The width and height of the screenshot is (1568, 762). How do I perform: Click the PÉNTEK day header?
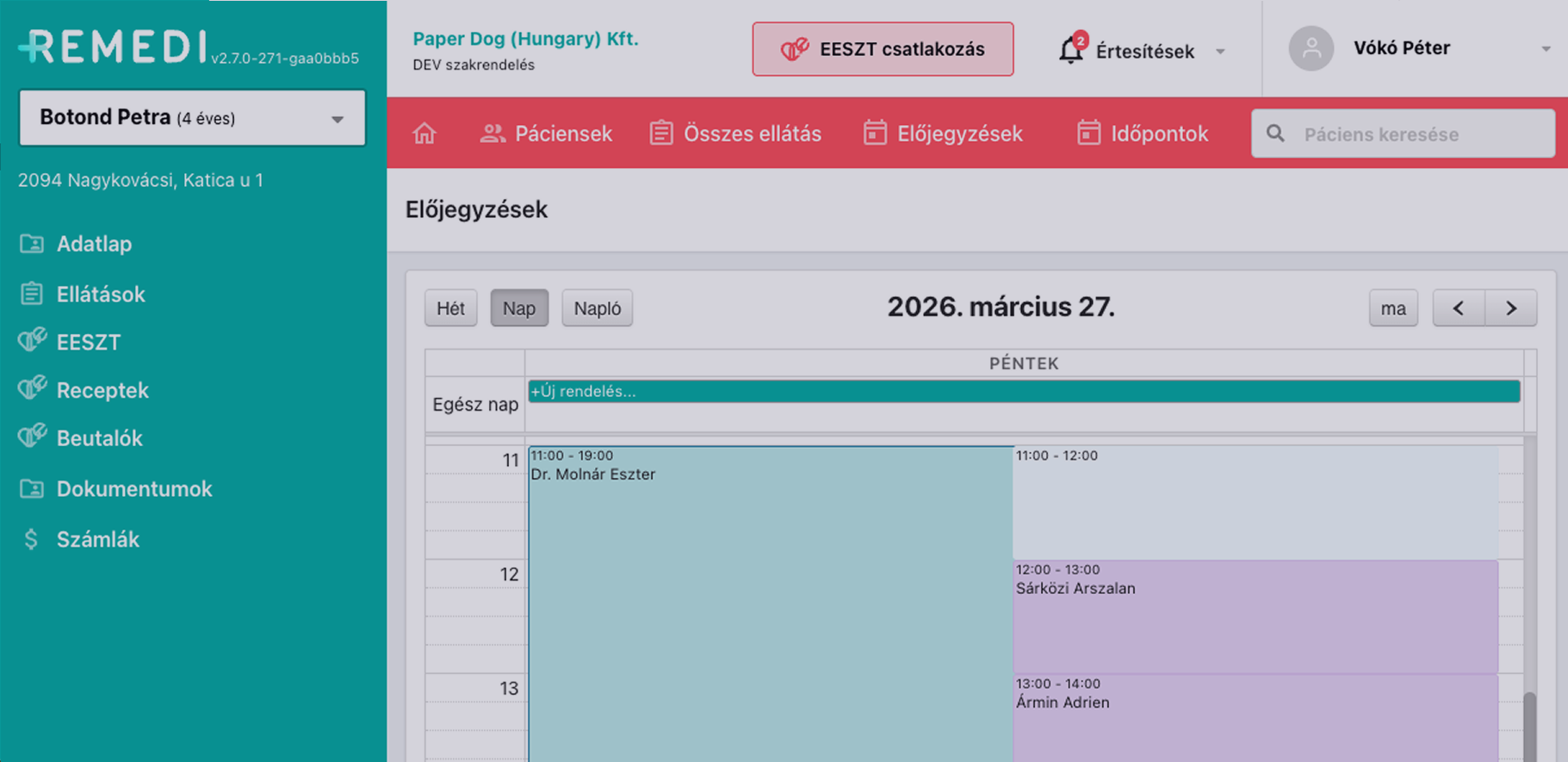(1024, 363)
